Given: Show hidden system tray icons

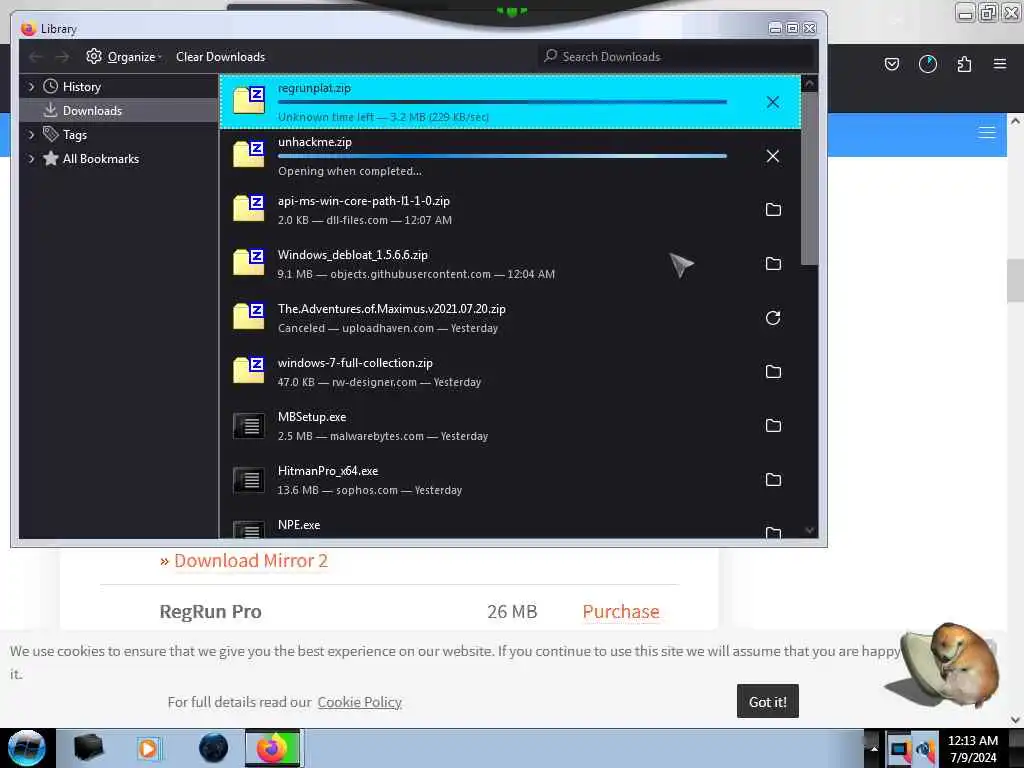Looking at the screenshot, I should coord(874,749).
